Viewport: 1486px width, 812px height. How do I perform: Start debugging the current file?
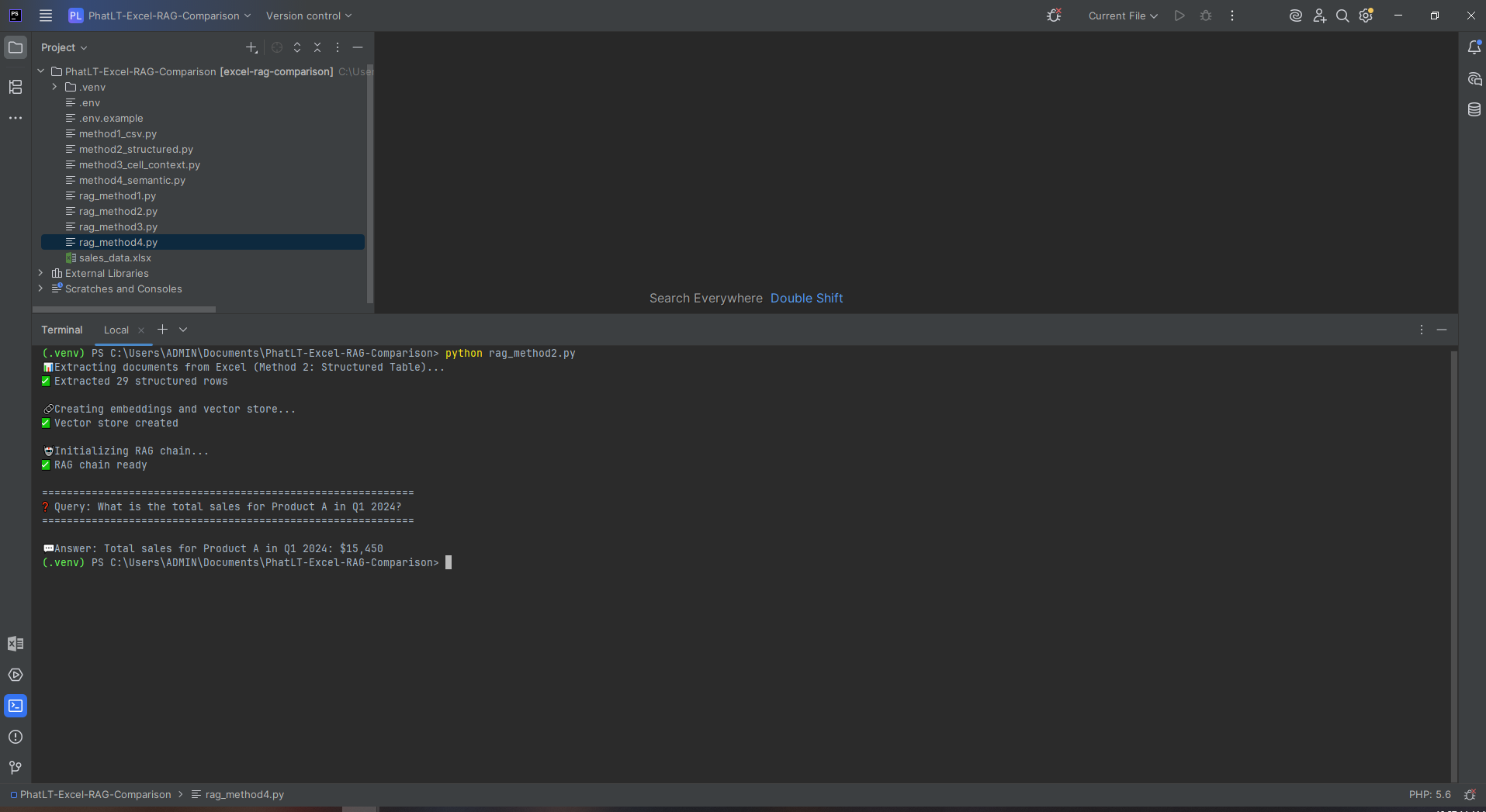click(1206, 16)
